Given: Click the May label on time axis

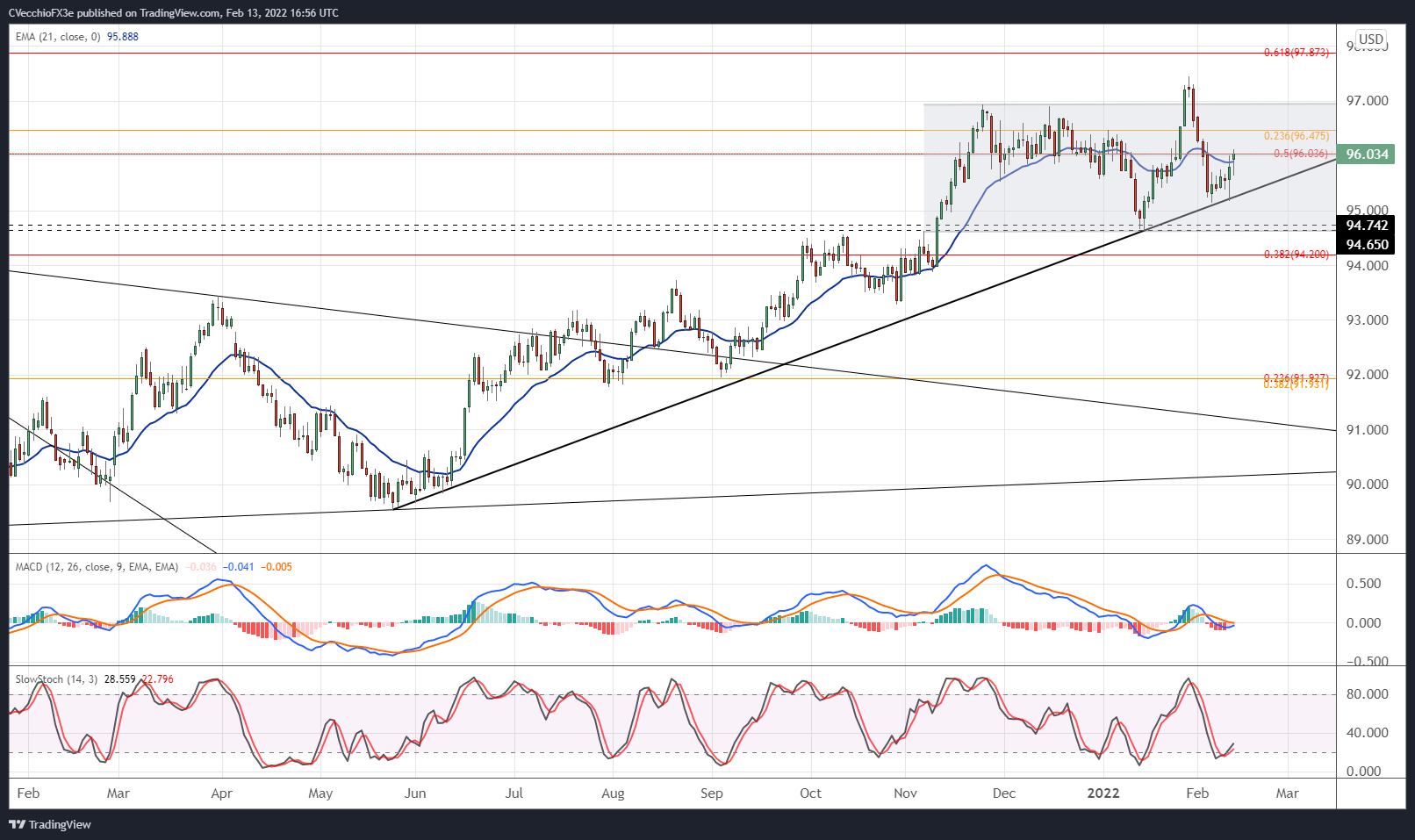Looking at the screenshot, I should tap(320, 793).
